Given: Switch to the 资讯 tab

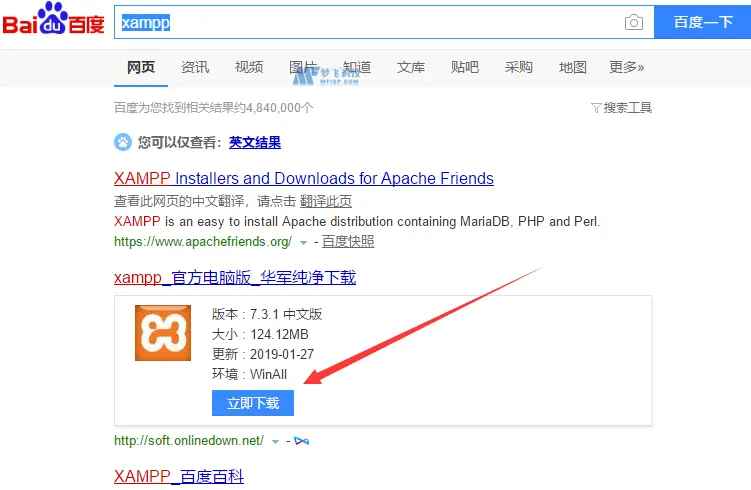Looking at the screenshot, I should coord(195,67).
